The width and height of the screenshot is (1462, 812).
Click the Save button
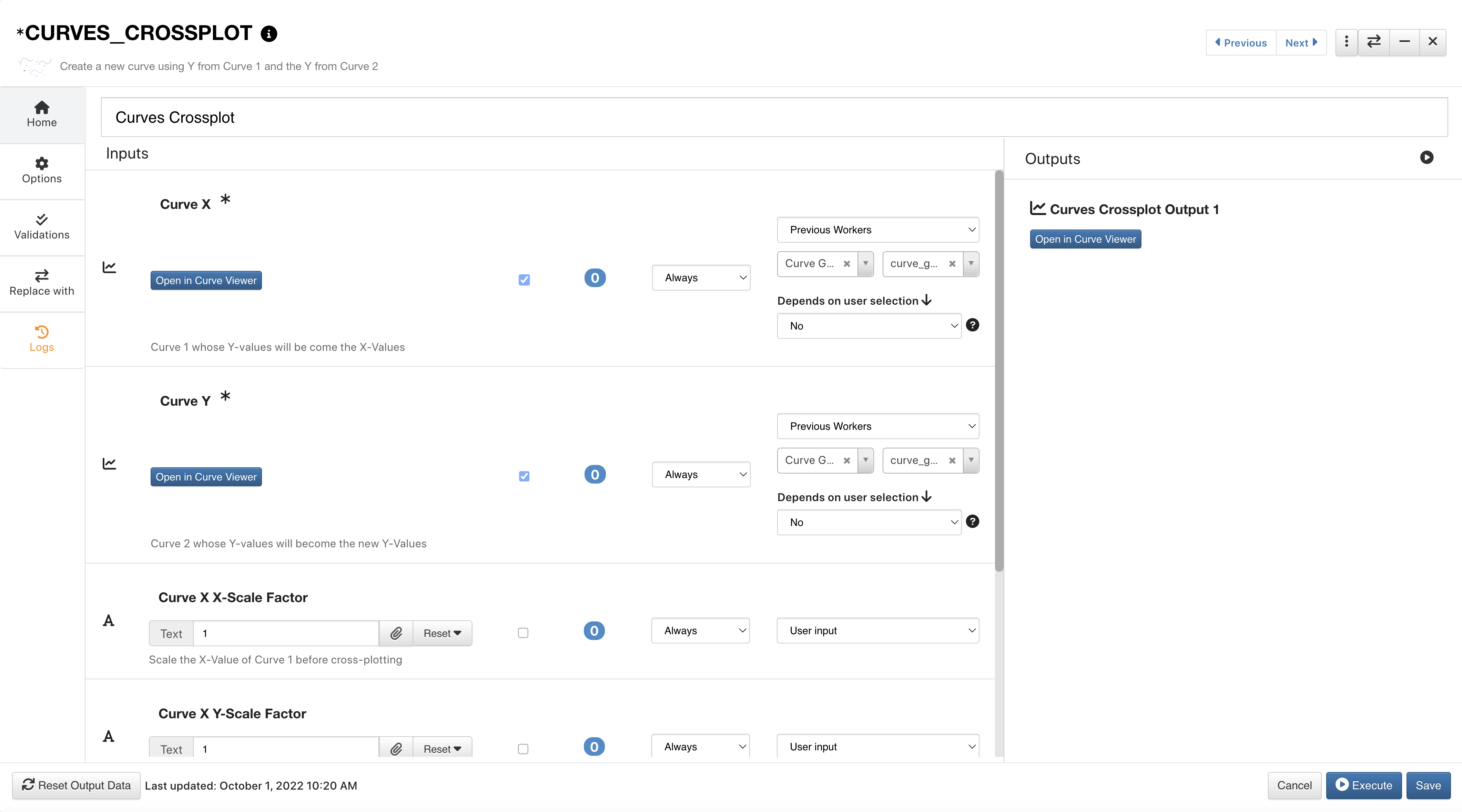(1428, 785)
